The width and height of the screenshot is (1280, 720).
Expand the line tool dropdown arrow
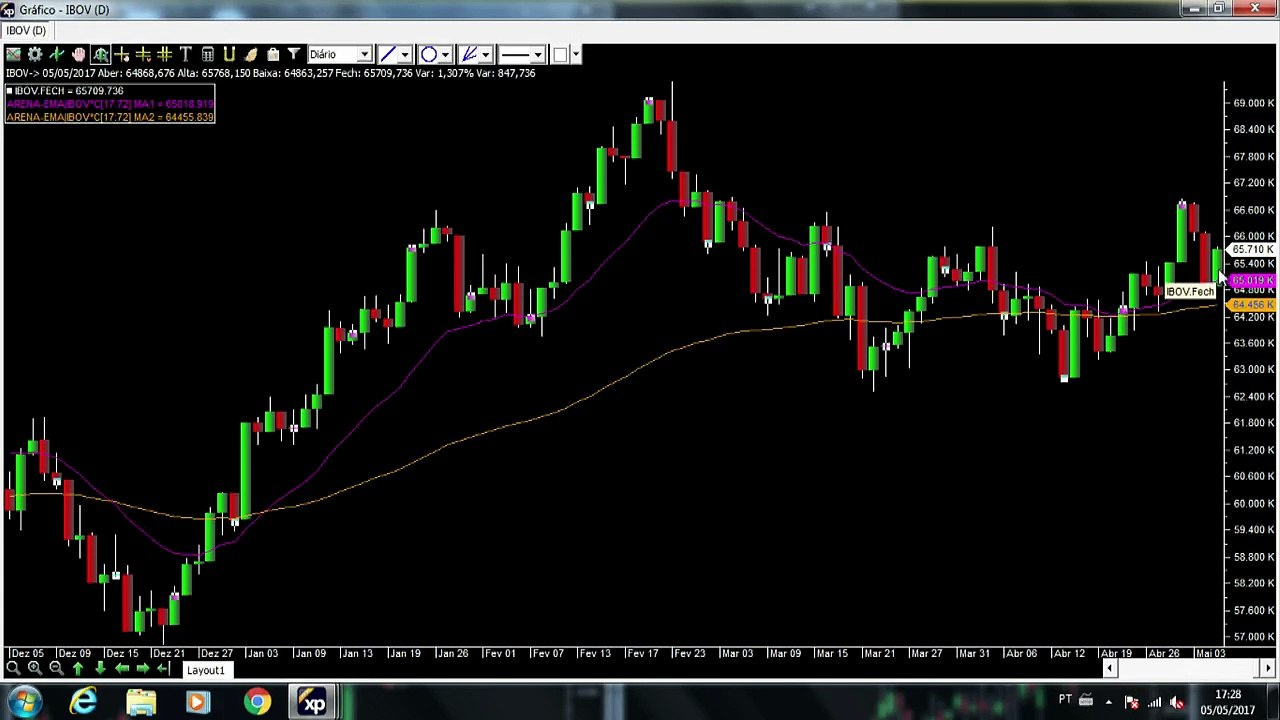[x=405, y=54]
